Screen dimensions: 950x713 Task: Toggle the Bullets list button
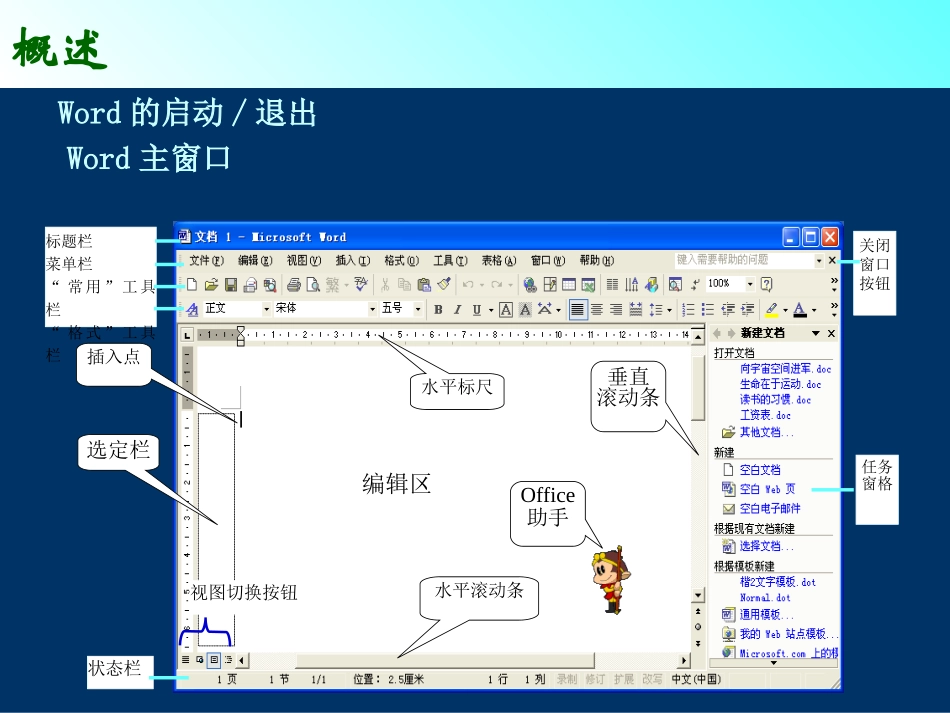(708, 310)
